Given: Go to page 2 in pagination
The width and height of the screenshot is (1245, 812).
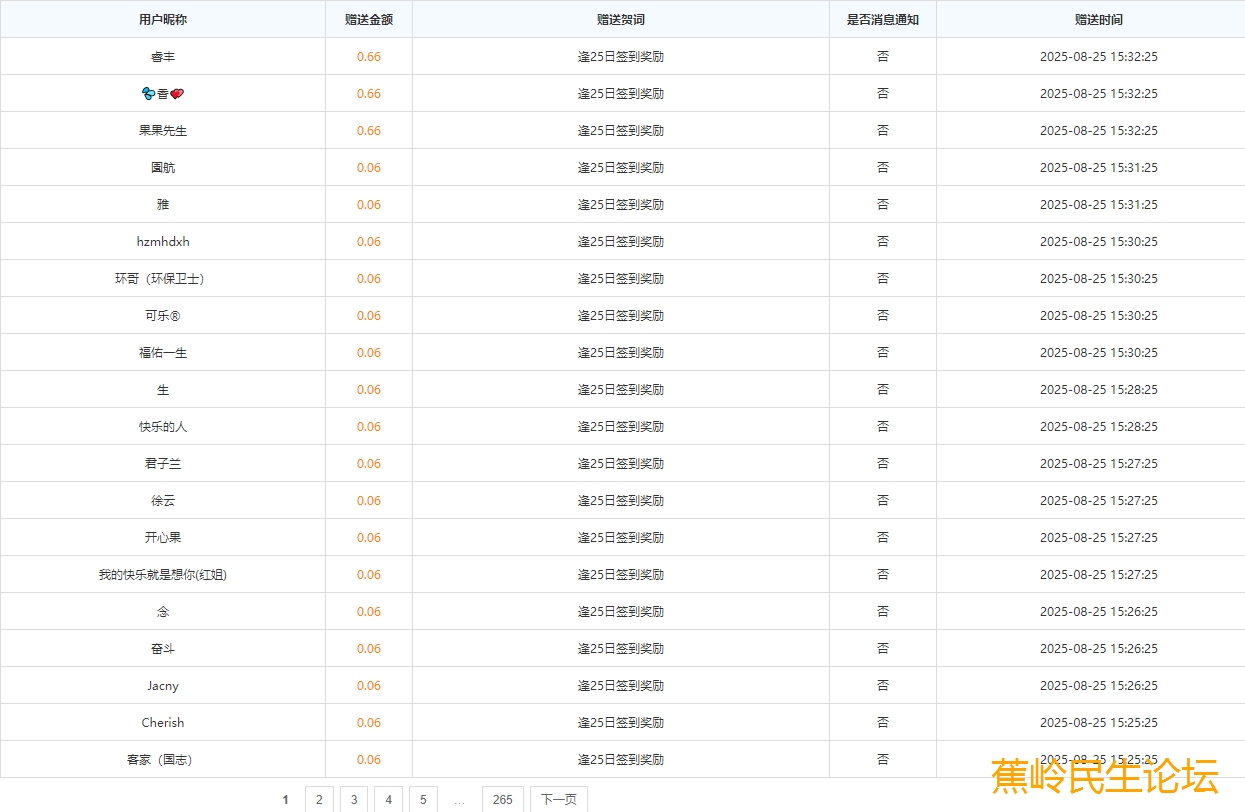Looking at the screenshot, I should click(319, 799).
